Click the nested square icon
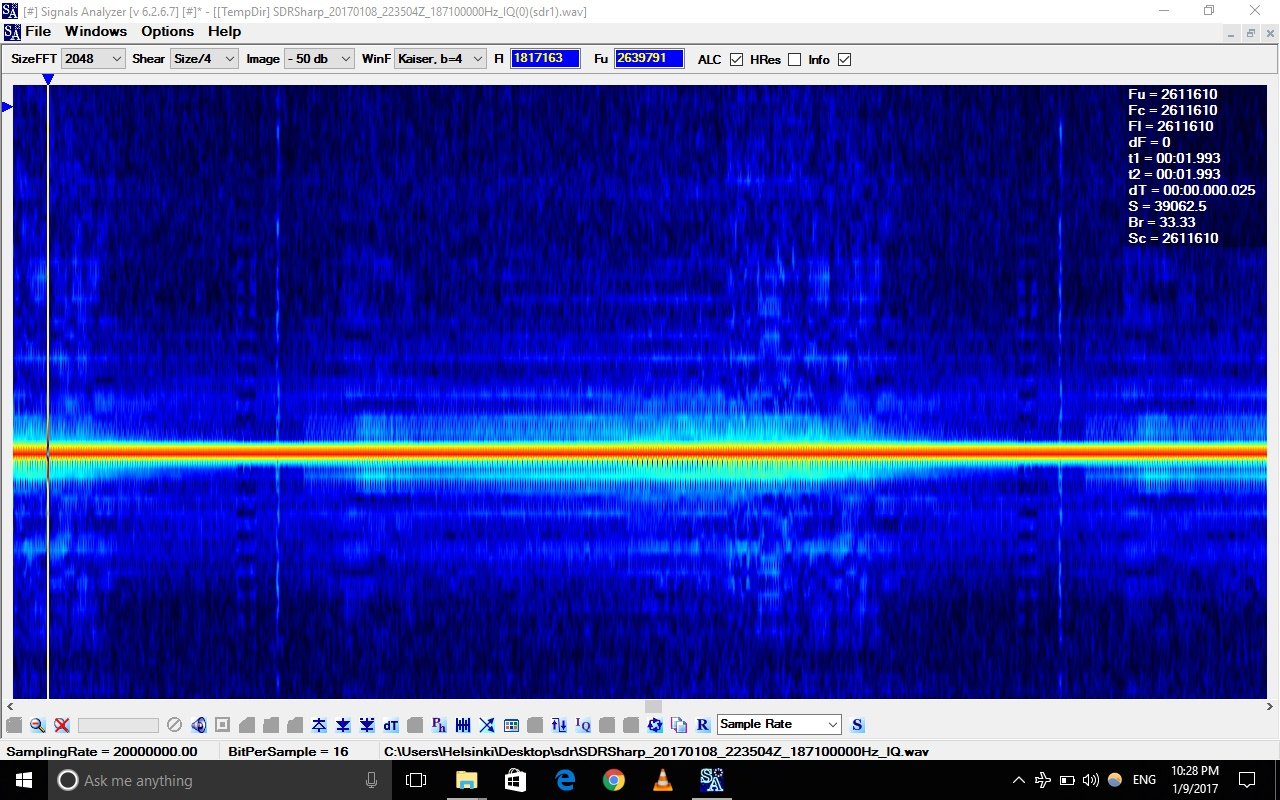This screenshot has height=800, width=1280. click(x=222, y=725)
